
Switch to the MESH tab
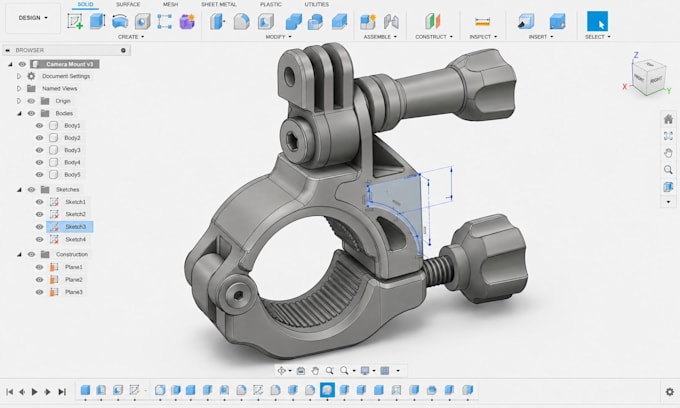[x=170, y=4]
